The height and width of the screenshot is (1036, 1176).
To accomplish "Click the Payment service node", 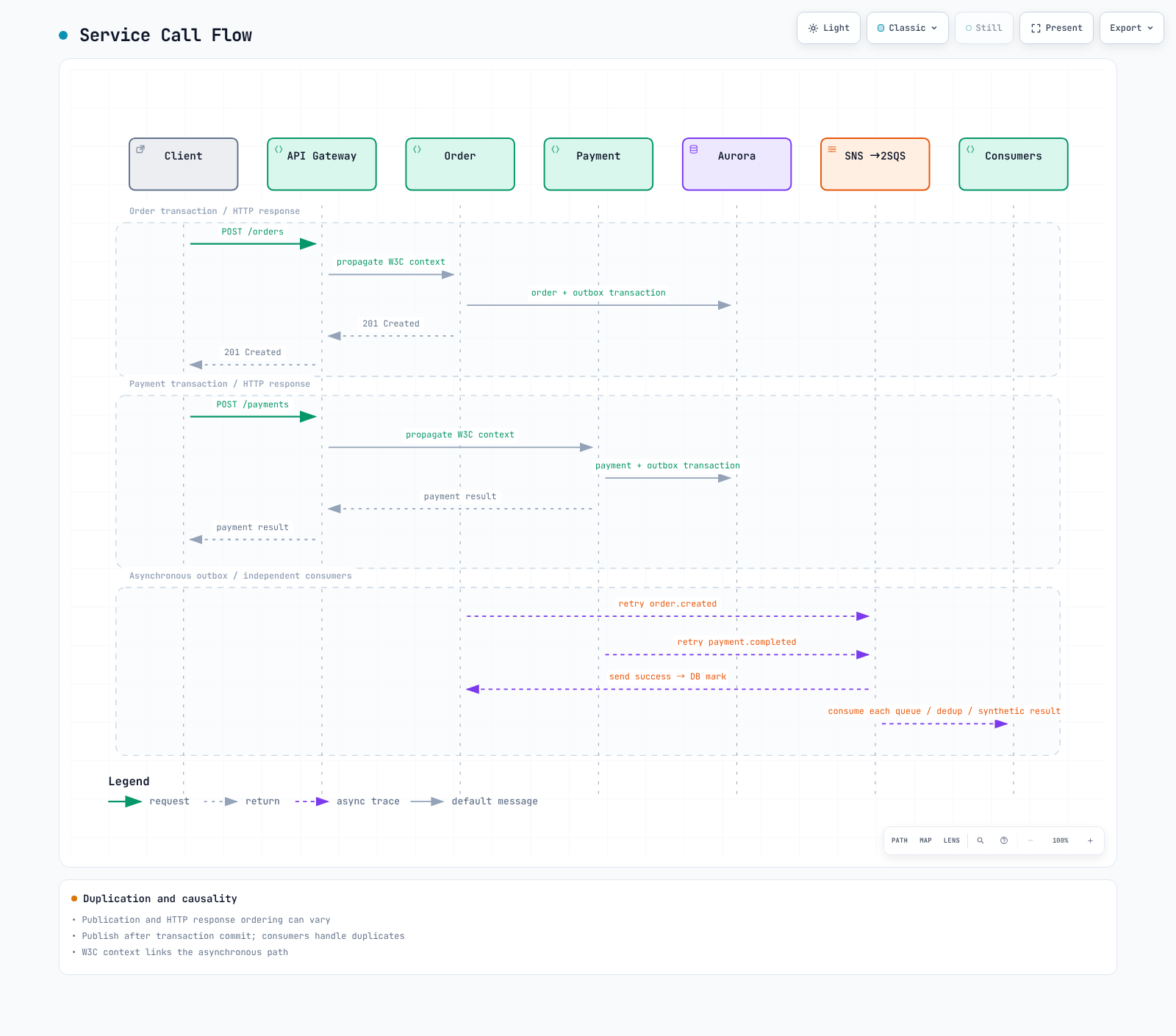I will (x=598, y=164).
